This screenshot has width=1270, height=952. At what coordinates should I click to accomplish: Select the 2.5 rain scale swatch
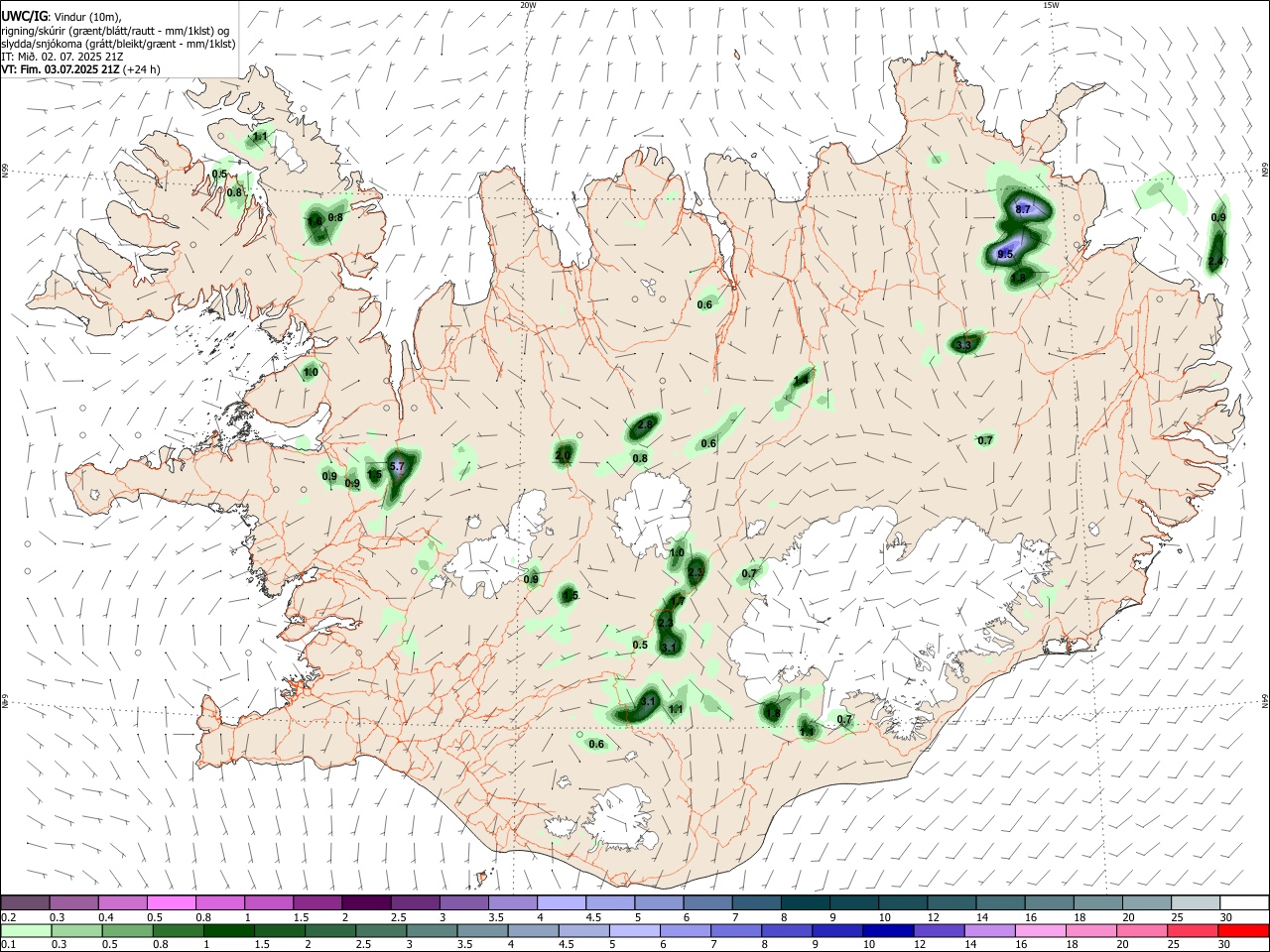coord(381,930)
